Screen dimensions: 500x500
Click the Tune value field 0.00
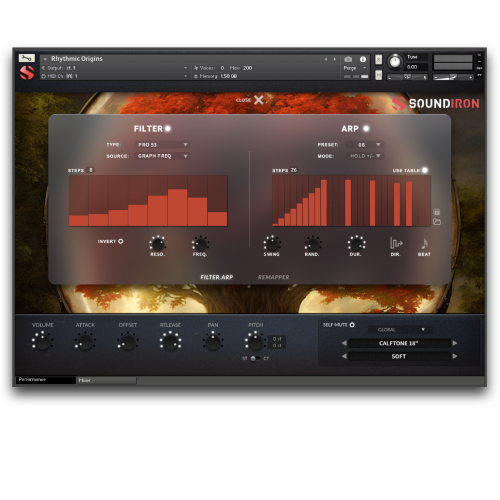click(x=416, y=67)
